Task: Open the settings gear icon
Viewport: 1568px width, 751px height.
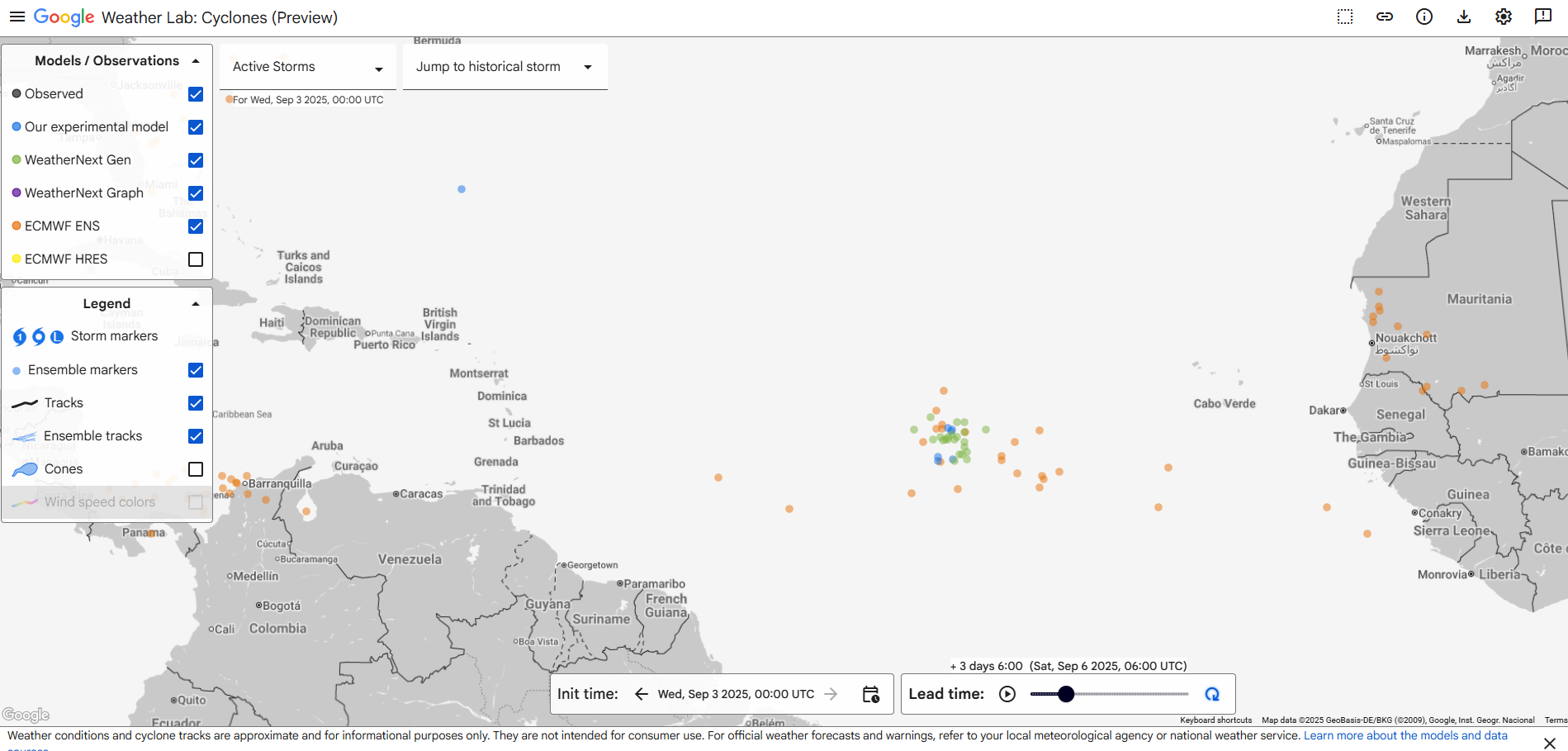Action: (1504, 17)
